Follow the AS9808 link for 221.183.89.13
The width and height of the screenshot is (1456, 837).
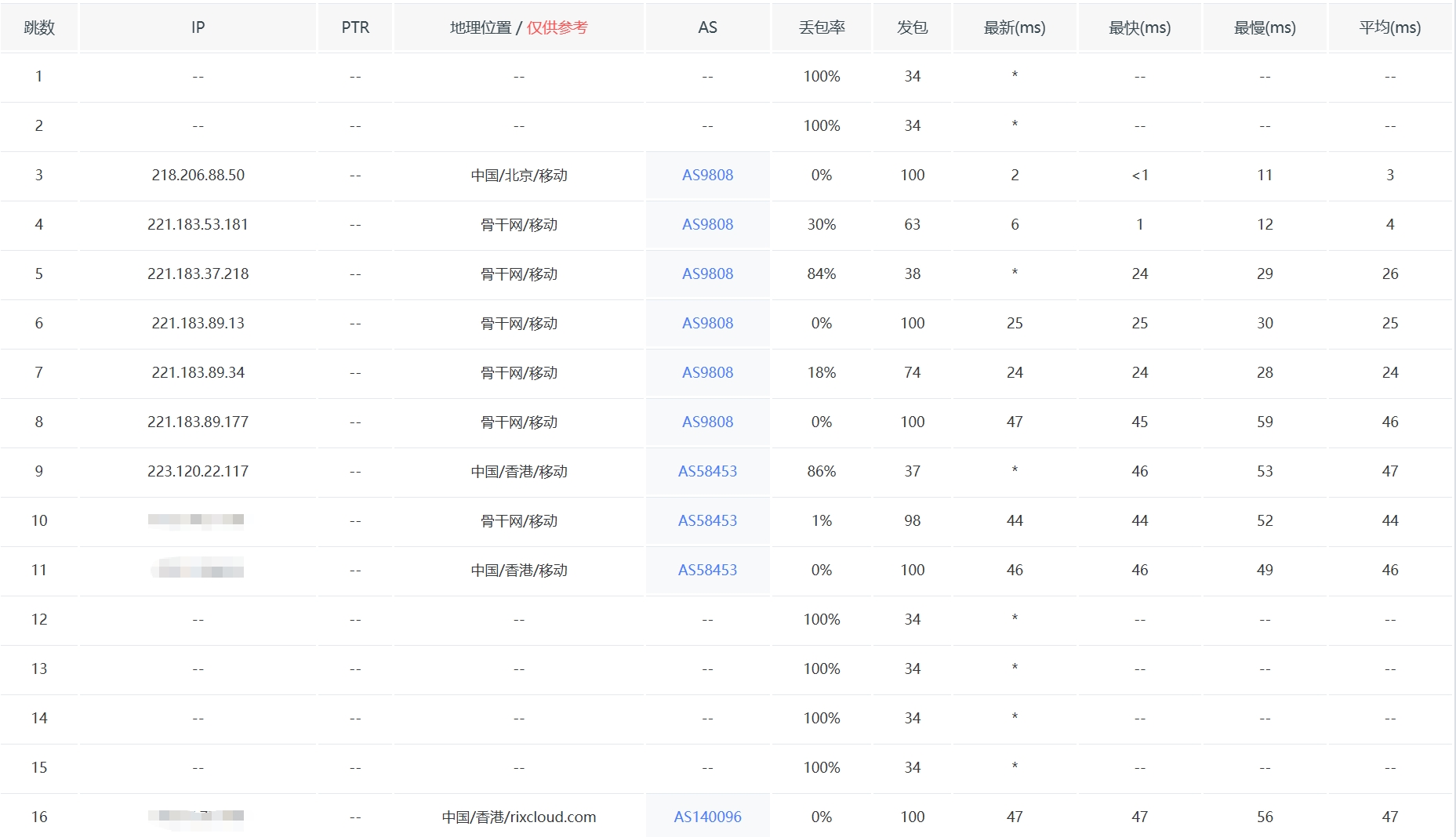(x=707, y=323)
